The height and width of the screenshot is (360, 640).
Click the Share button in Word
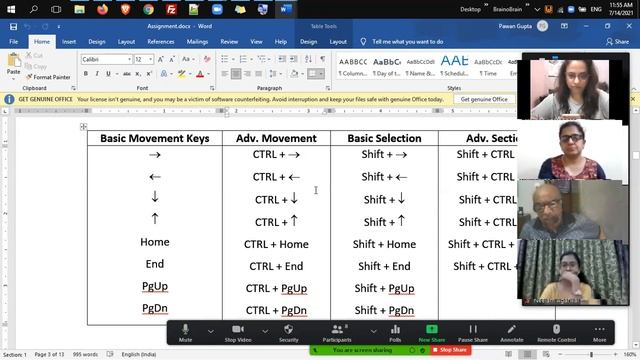618,42
